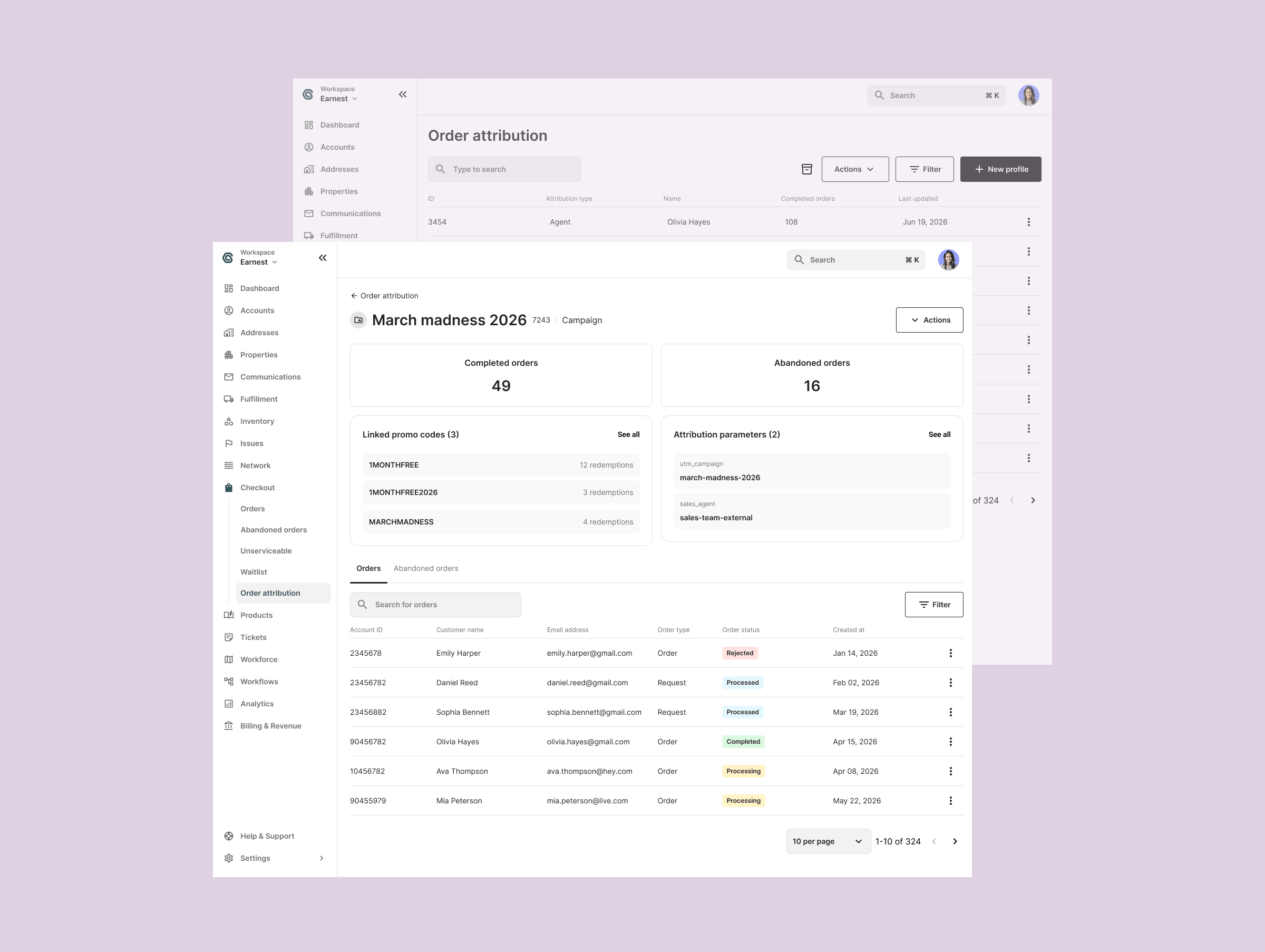Click user avatar in front window

(x=948, y=259)
